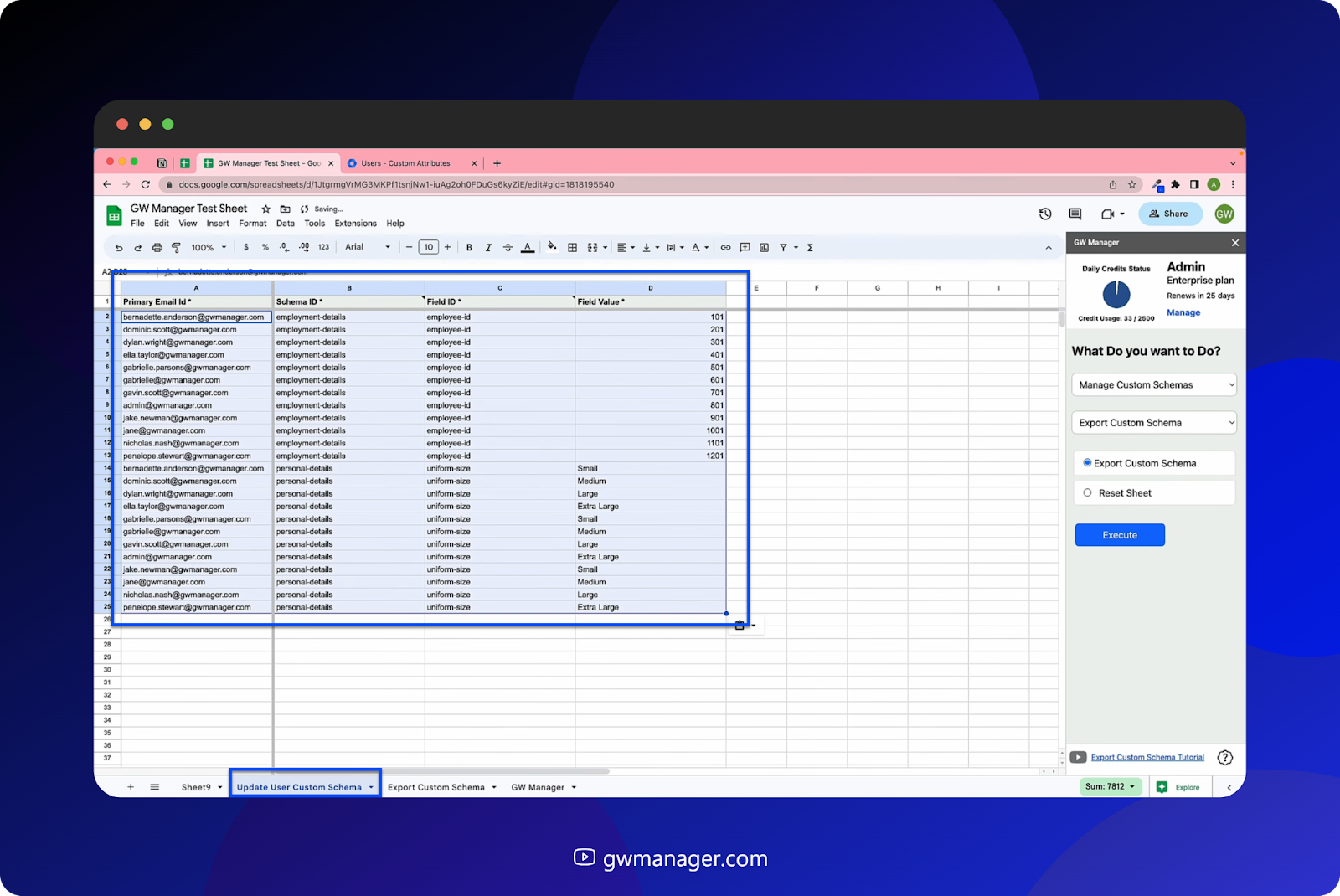The image size is (1340, 896).
Task: Select cell containing ella.taylor@gwmanager.com in row 5
Action: (x=197, y=355)
